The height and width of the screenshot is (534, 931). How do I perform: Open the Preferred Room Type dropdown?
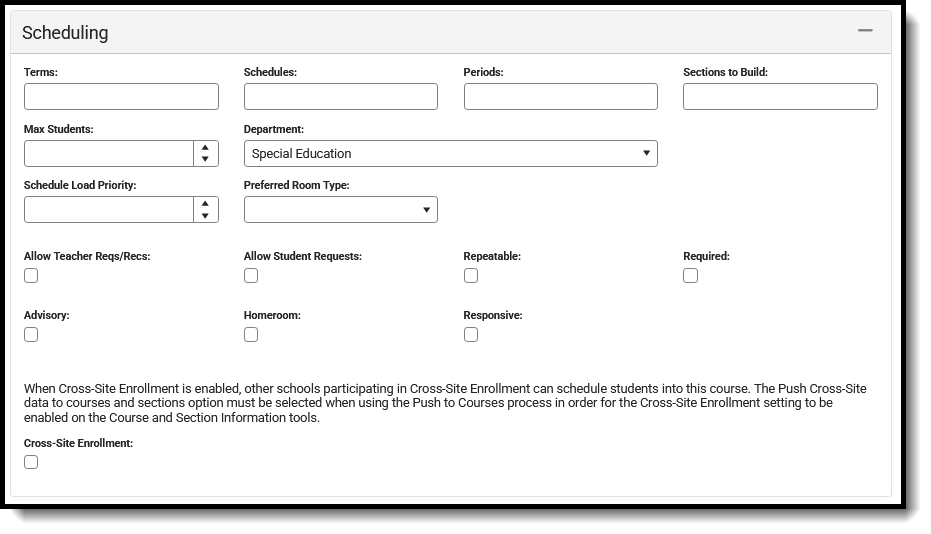coord(341,210)
